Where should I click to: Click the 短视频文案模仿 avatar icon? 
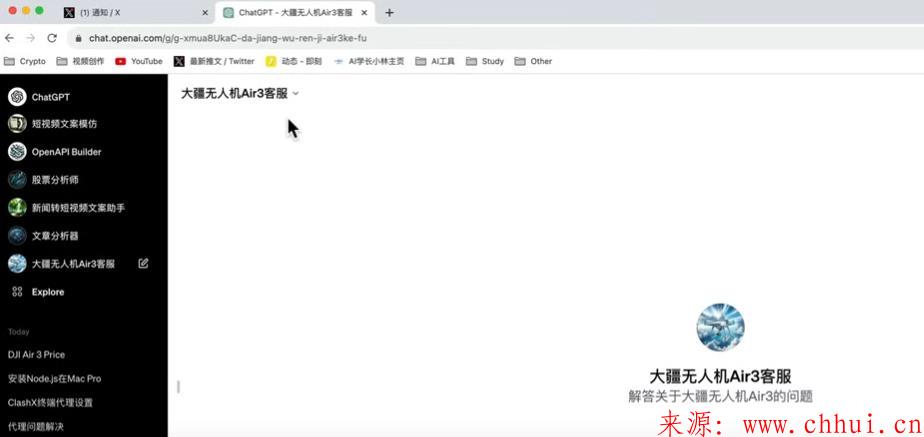[x=17, y=124]
